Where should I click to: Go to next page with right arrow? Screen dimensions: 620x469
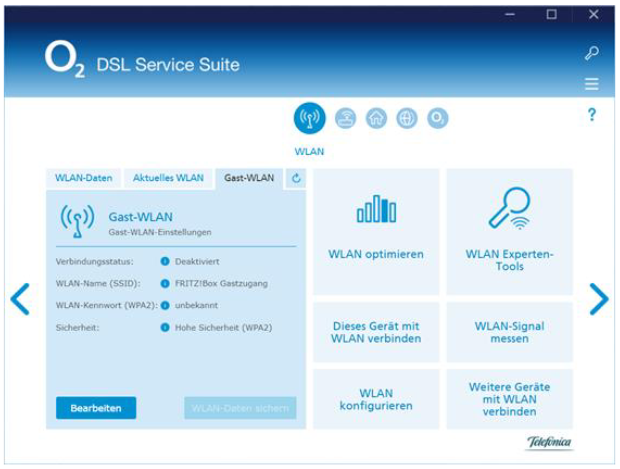[599, 299]
